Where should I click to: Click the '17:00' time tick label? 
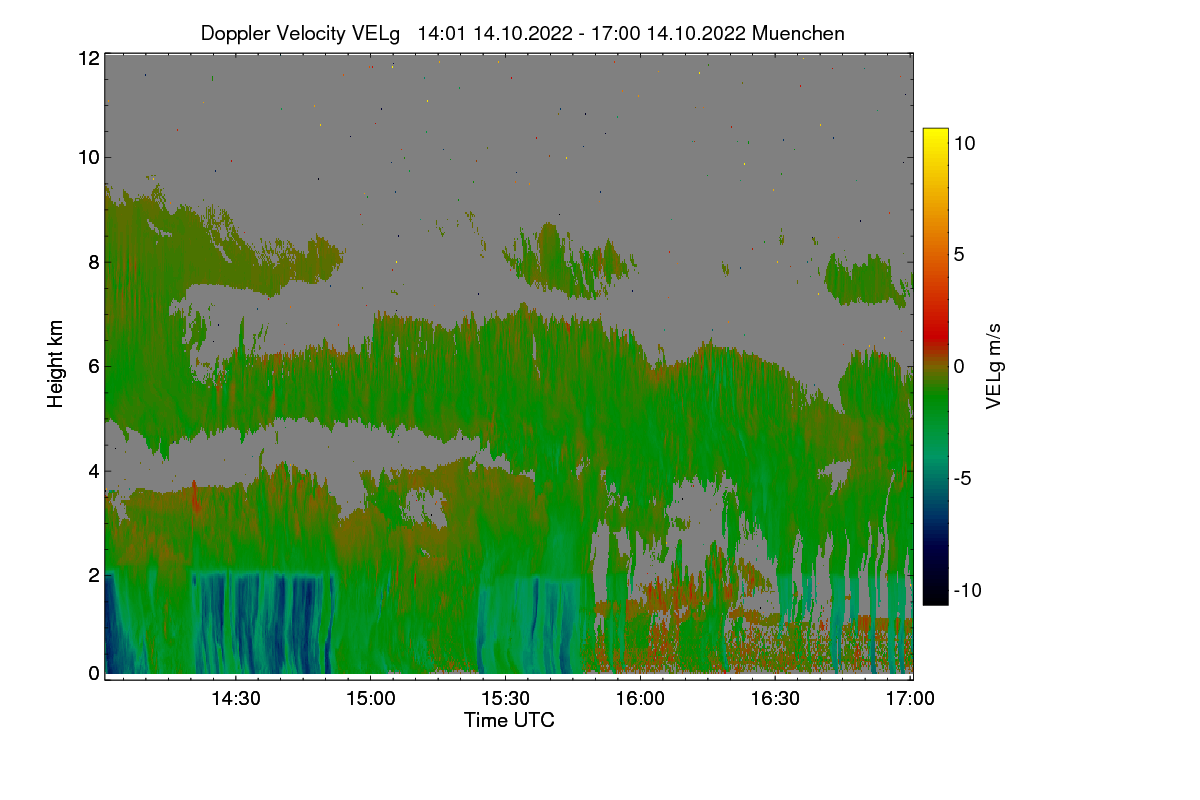pos(911,698)
